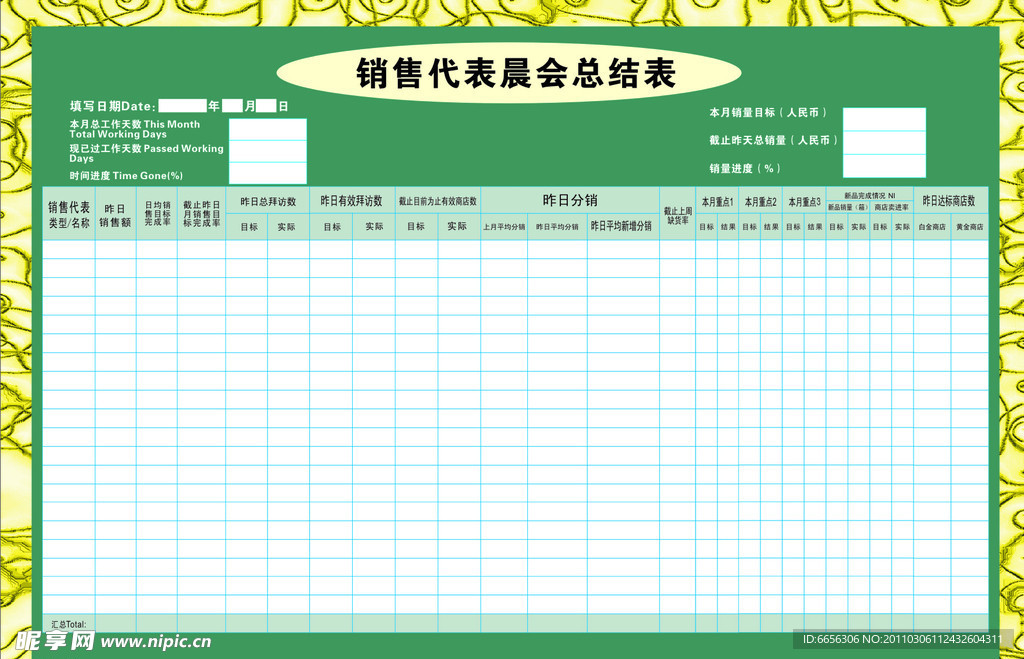Viewport: 1024px width, 659px height.
Task: Select the 昨日总拜访数 header cell
Action: pyautogui.click(x=267, y=201)
